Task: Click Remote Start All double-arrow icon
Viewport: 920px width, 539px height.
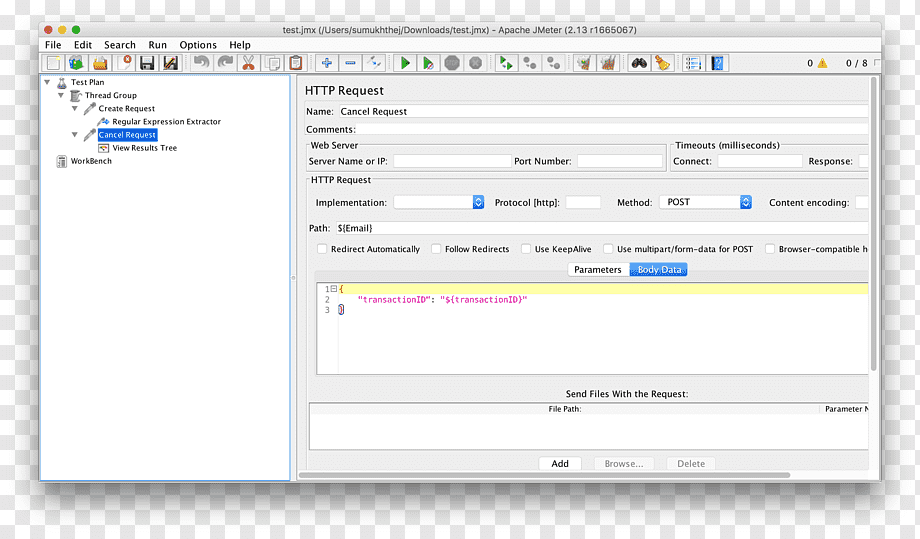Action: tap(506, 63)
